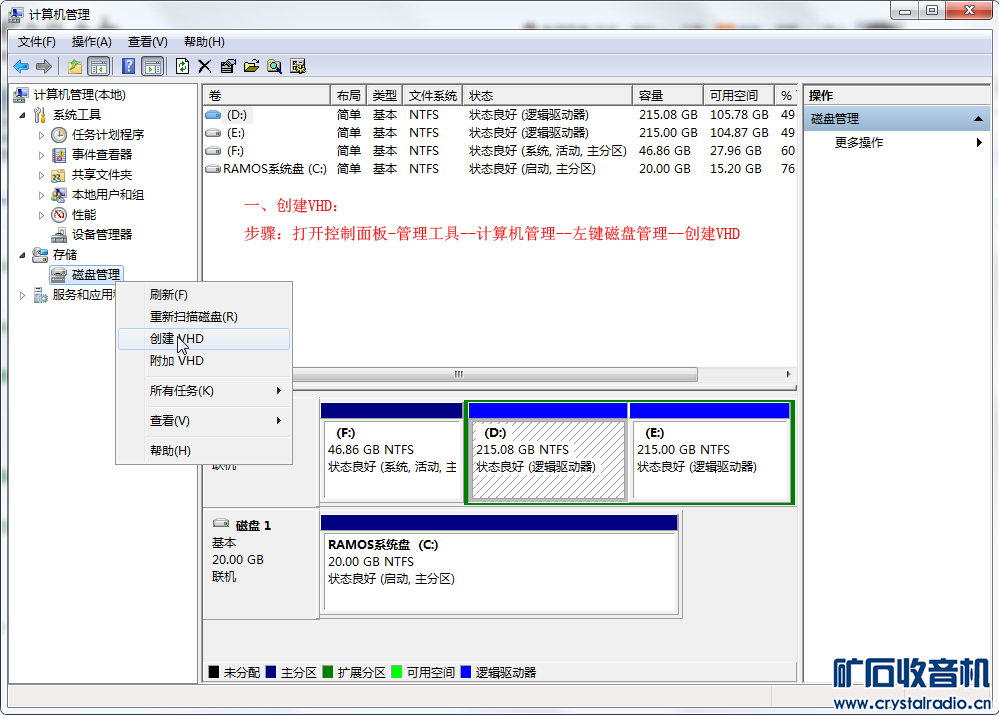Collapse the 系统工具 tree node
The width and height of the screenshot is (999, 716).
tap(23, 115)
